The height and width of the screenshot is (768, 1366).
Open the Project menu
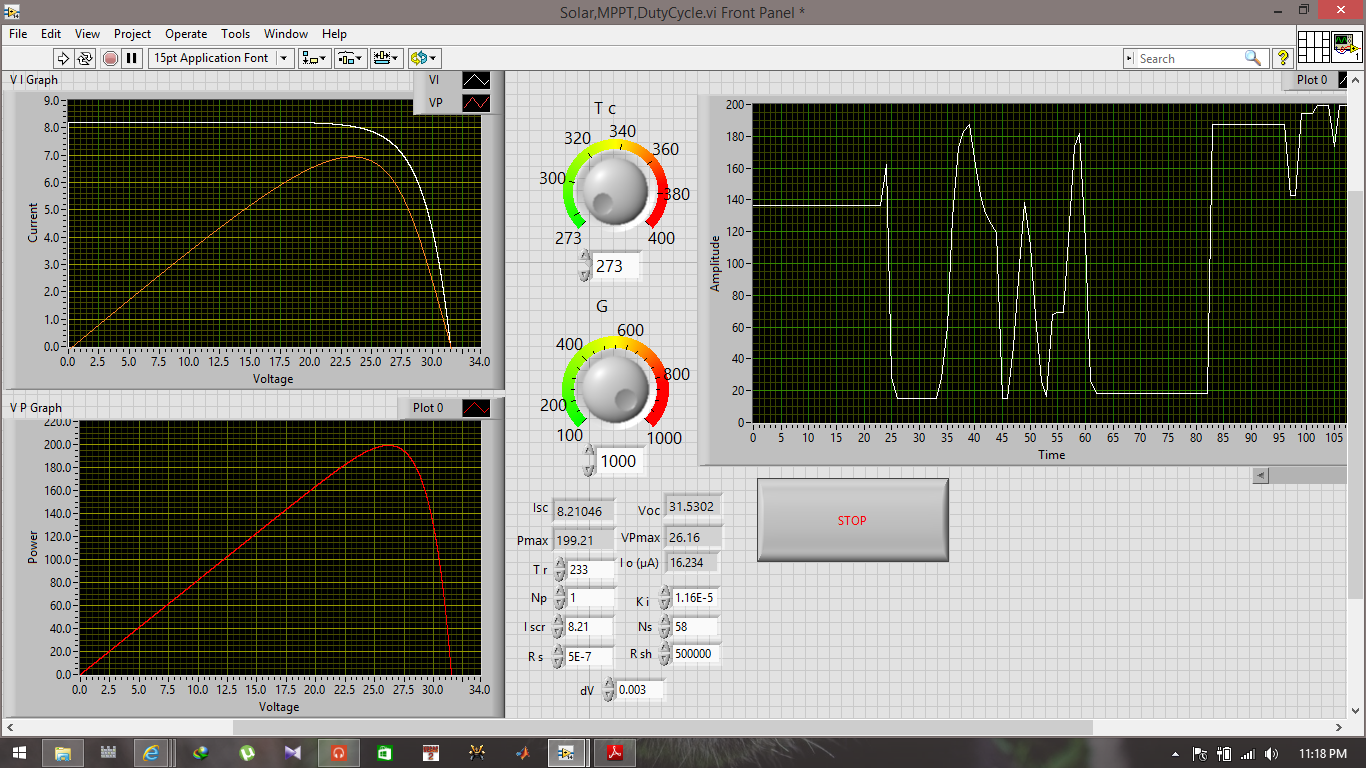click(132, 33)
